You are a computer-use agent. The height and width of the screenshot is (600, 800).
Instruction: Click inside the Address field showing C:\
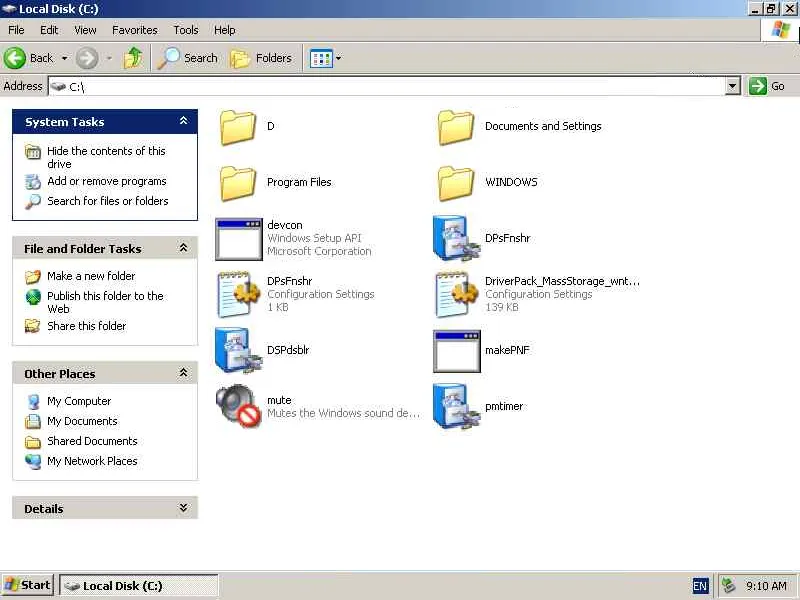387,86
